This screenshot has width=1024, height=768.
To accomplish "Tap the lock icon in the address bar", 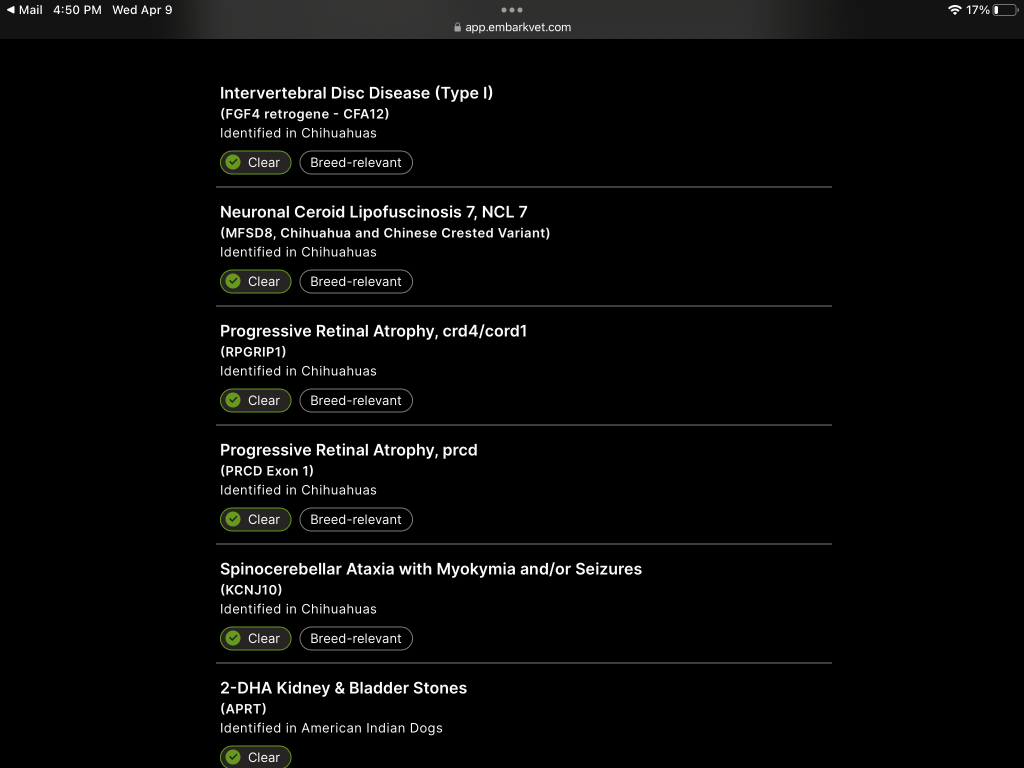I will pyautogui.click(x=458, y=28).
